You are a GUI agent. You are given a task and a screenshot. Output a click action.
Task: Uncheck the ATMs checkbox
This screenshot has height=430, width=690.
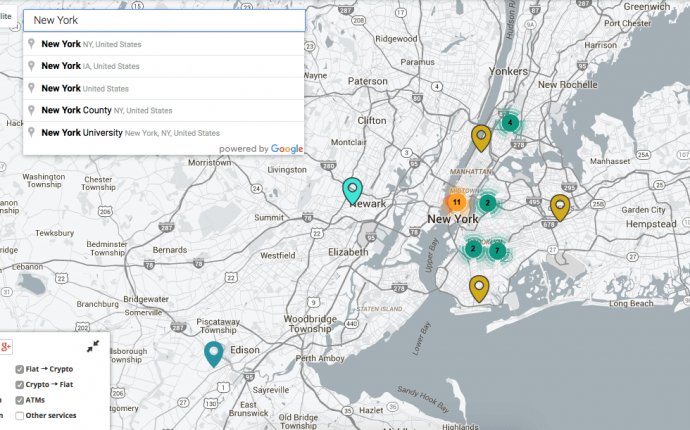pyautogui.click(x=19, y=400)
